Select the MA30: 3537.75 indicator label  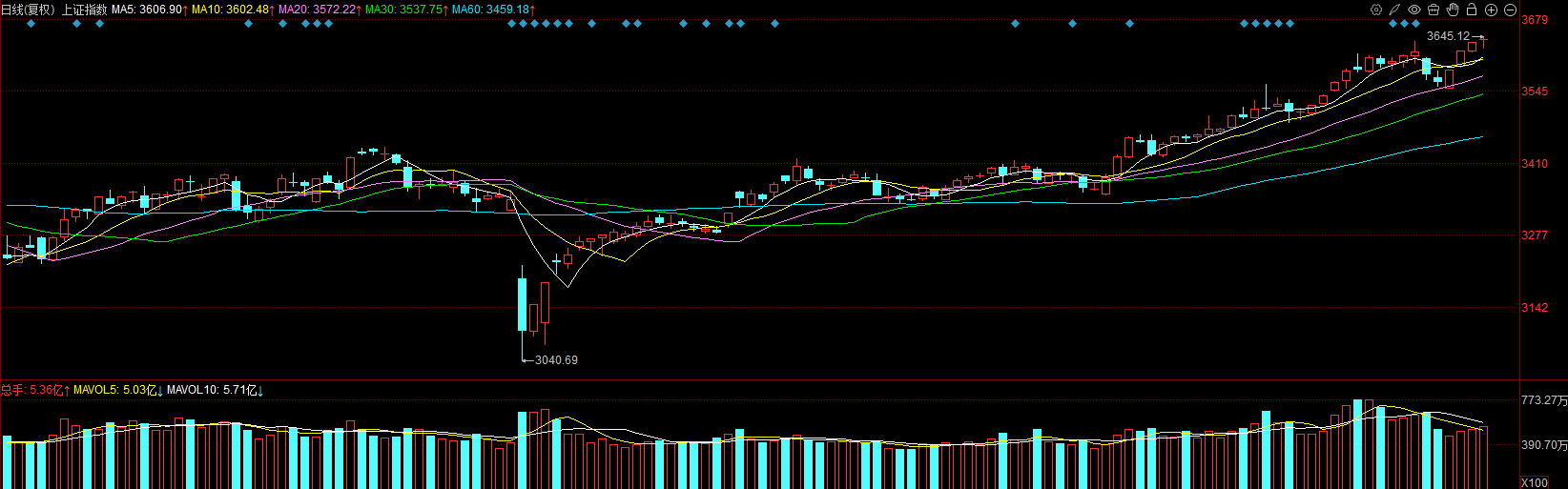click(403, 10)
